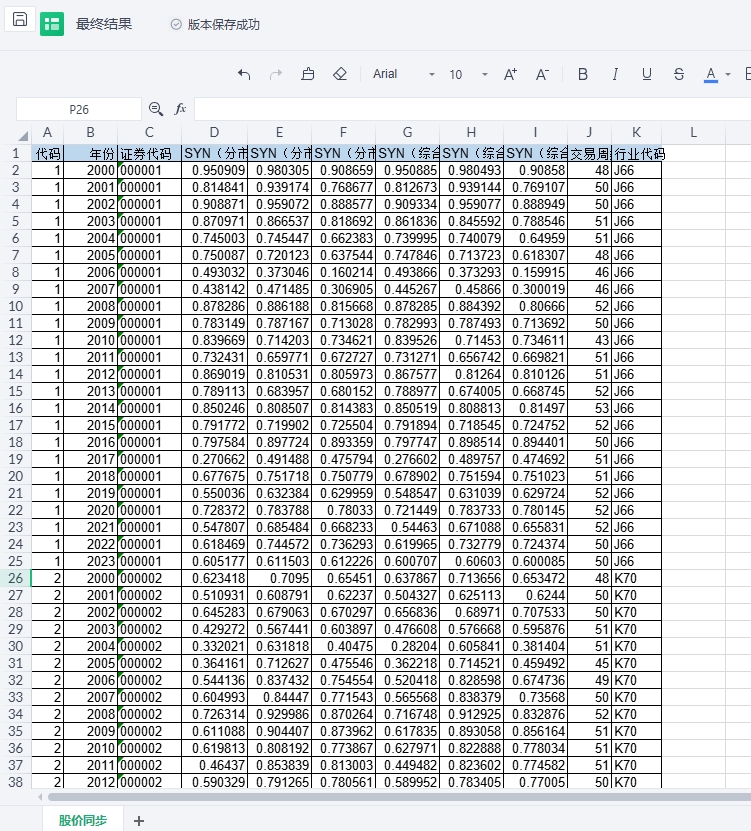The width and height of the screenshot is (751, 831).
Task: Select cell with value 0.894401
Action: pos(535,442)
